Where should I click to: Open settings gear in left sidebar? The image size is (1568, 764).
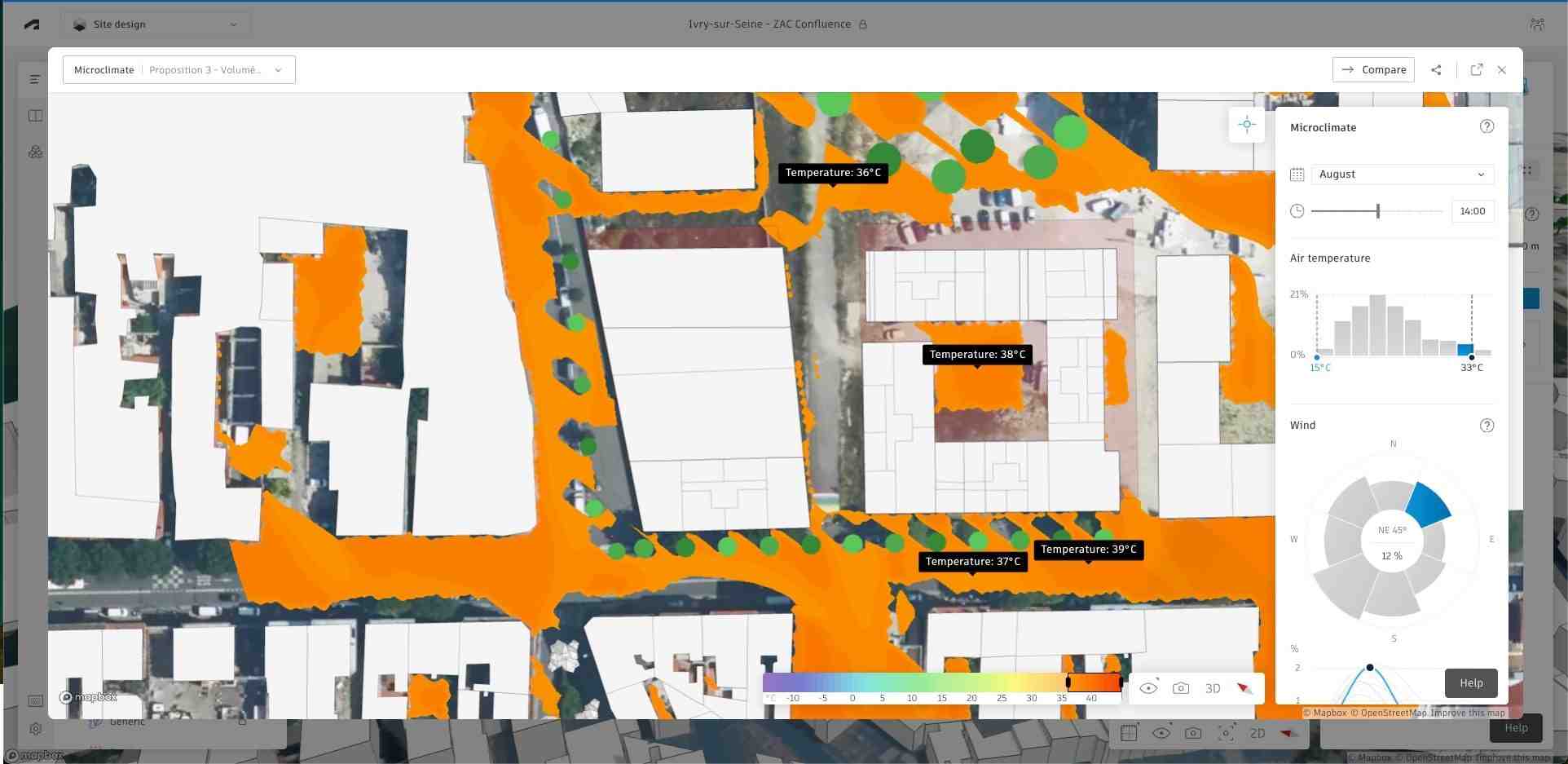(x=35, y=729)
